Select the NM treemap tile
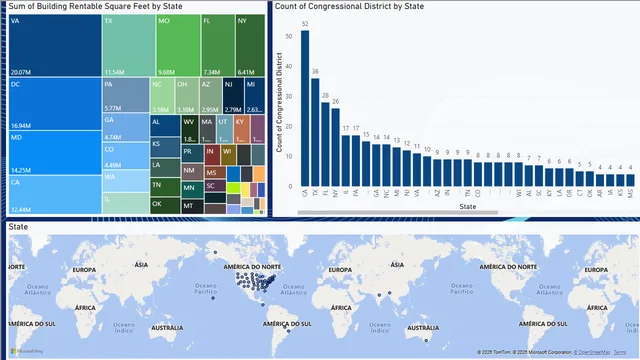The width and height of the screenshot is (640, 360). click(x=192, y=172)
